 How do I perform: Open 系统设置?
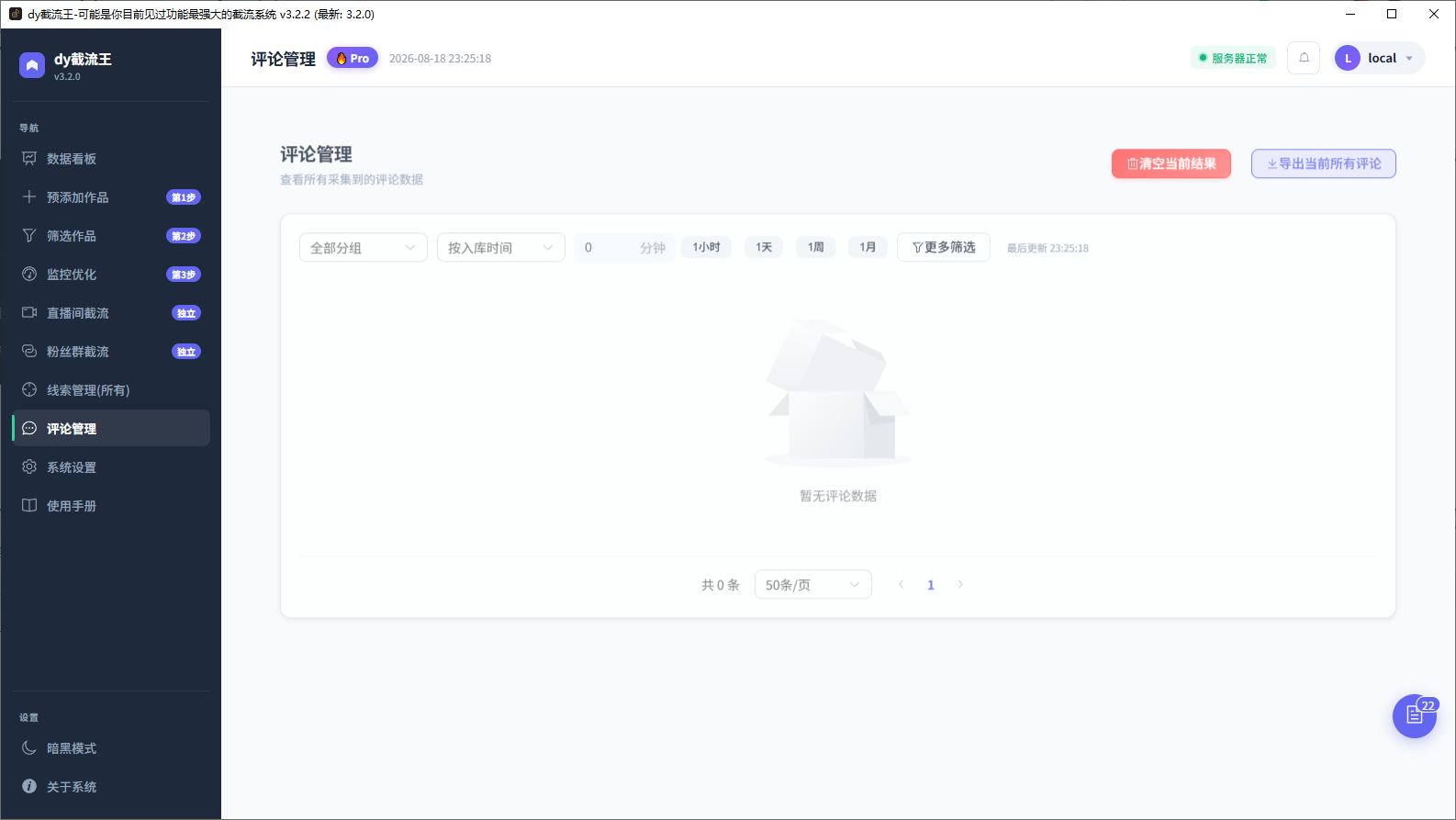point(111,467)
